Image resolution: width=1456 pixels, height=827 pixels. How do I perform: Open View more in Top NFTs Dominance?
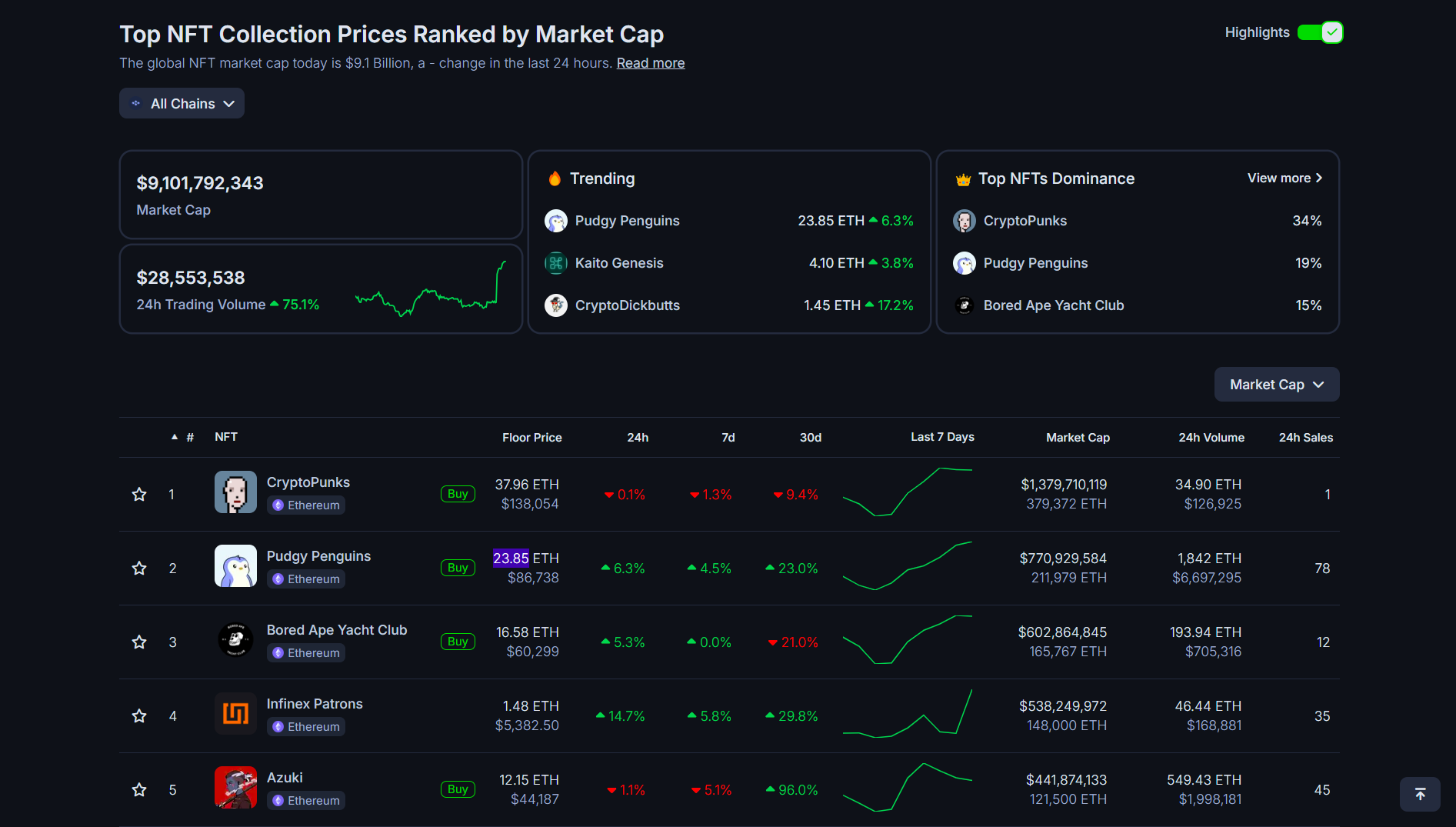(1284, 178)
